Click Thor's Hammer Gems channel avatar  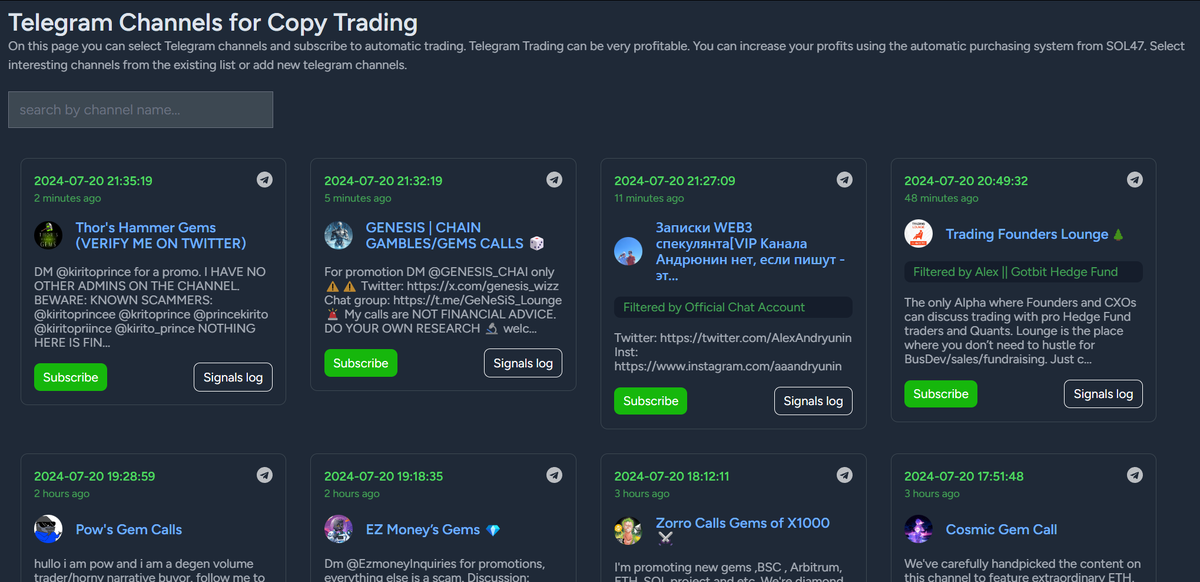[x=48, y=235]
